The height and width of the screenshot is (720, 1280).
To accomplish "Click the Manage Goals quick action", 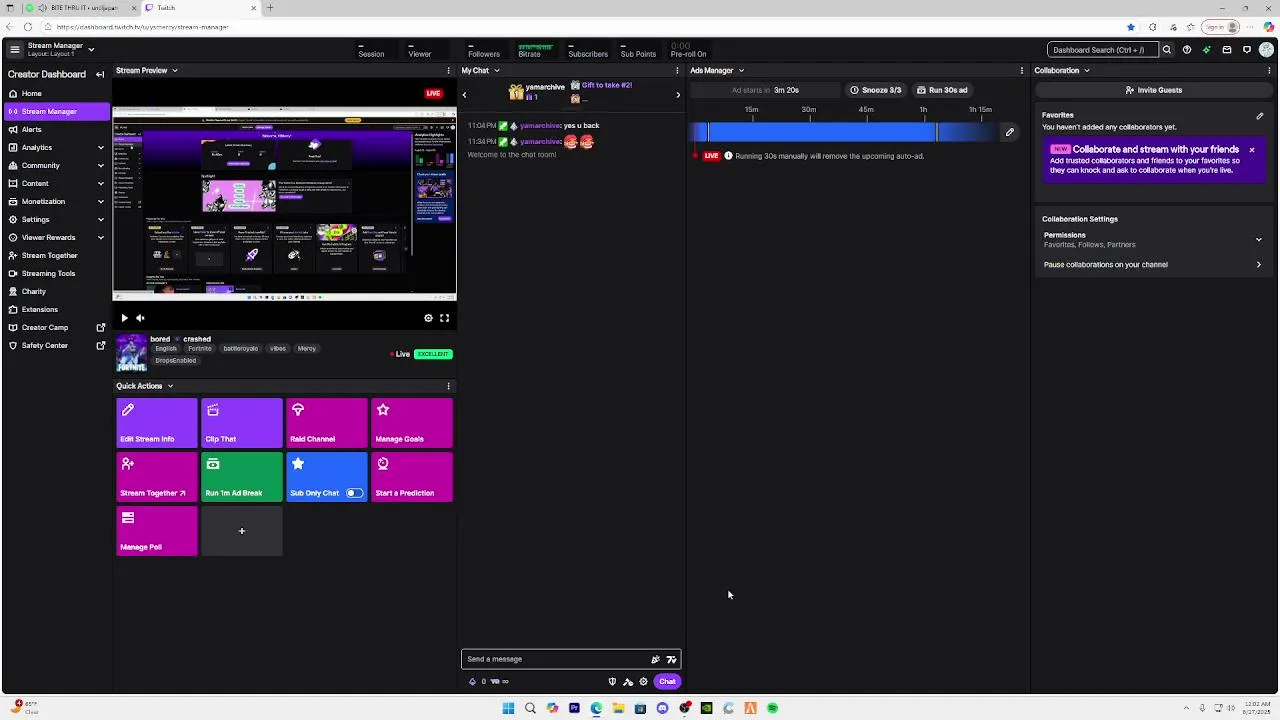I will point(412,423).
